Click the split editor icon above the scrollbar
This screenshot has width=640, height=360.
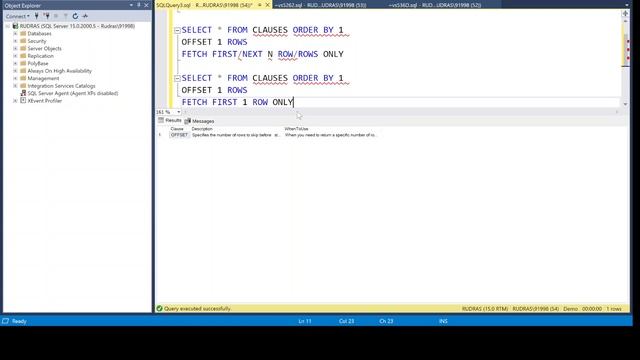[625, 13]
